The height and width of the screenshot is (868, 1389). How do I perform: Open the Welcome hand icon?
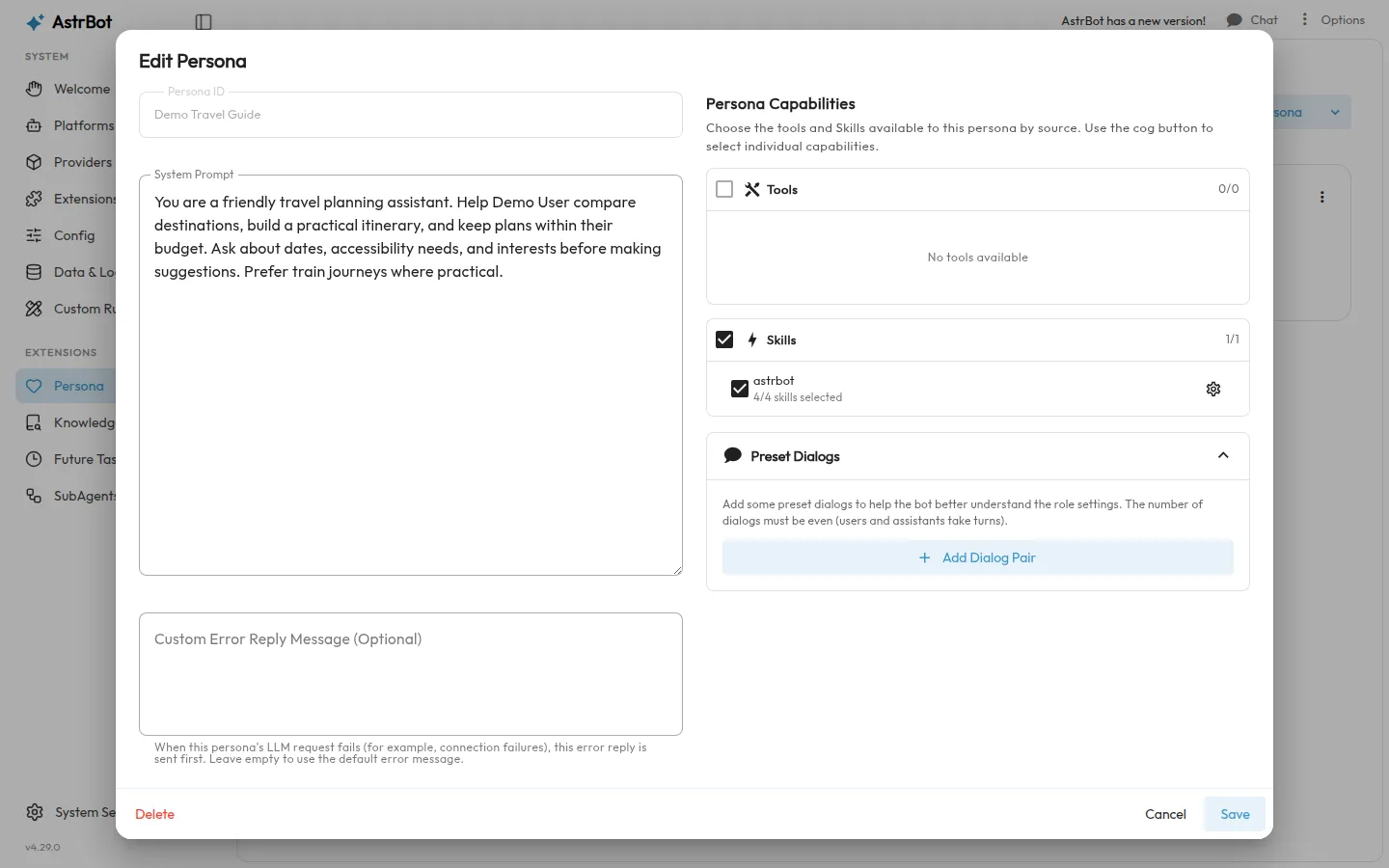[x=34, y=89]
